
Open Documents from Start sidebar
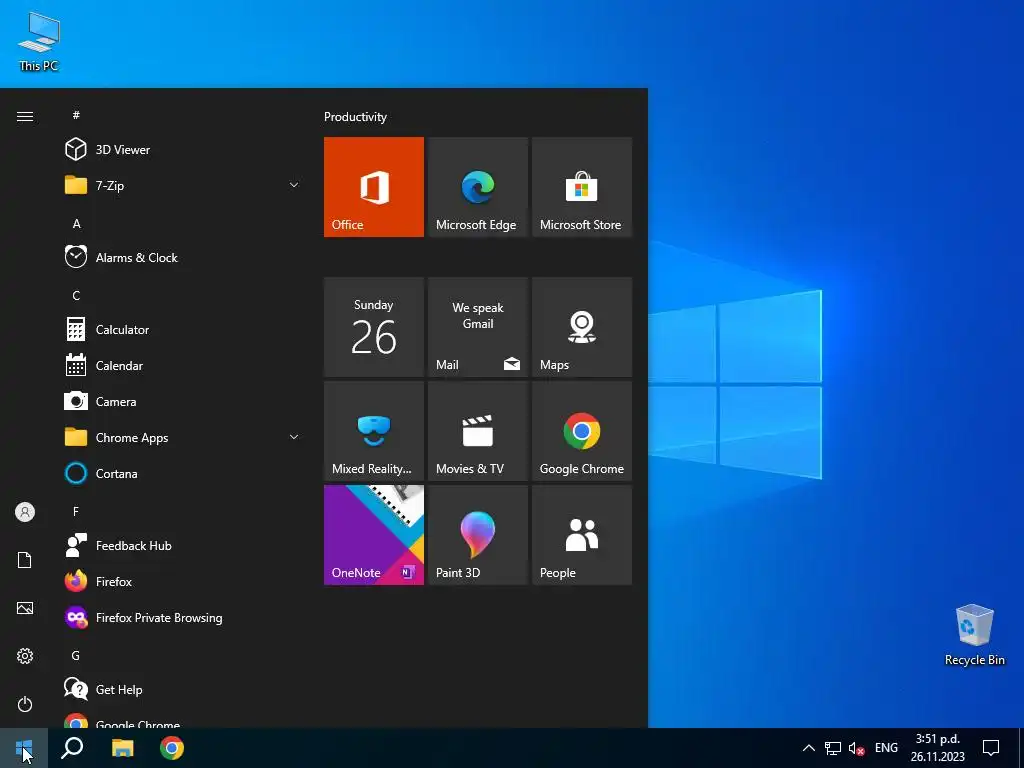(25, 560)
